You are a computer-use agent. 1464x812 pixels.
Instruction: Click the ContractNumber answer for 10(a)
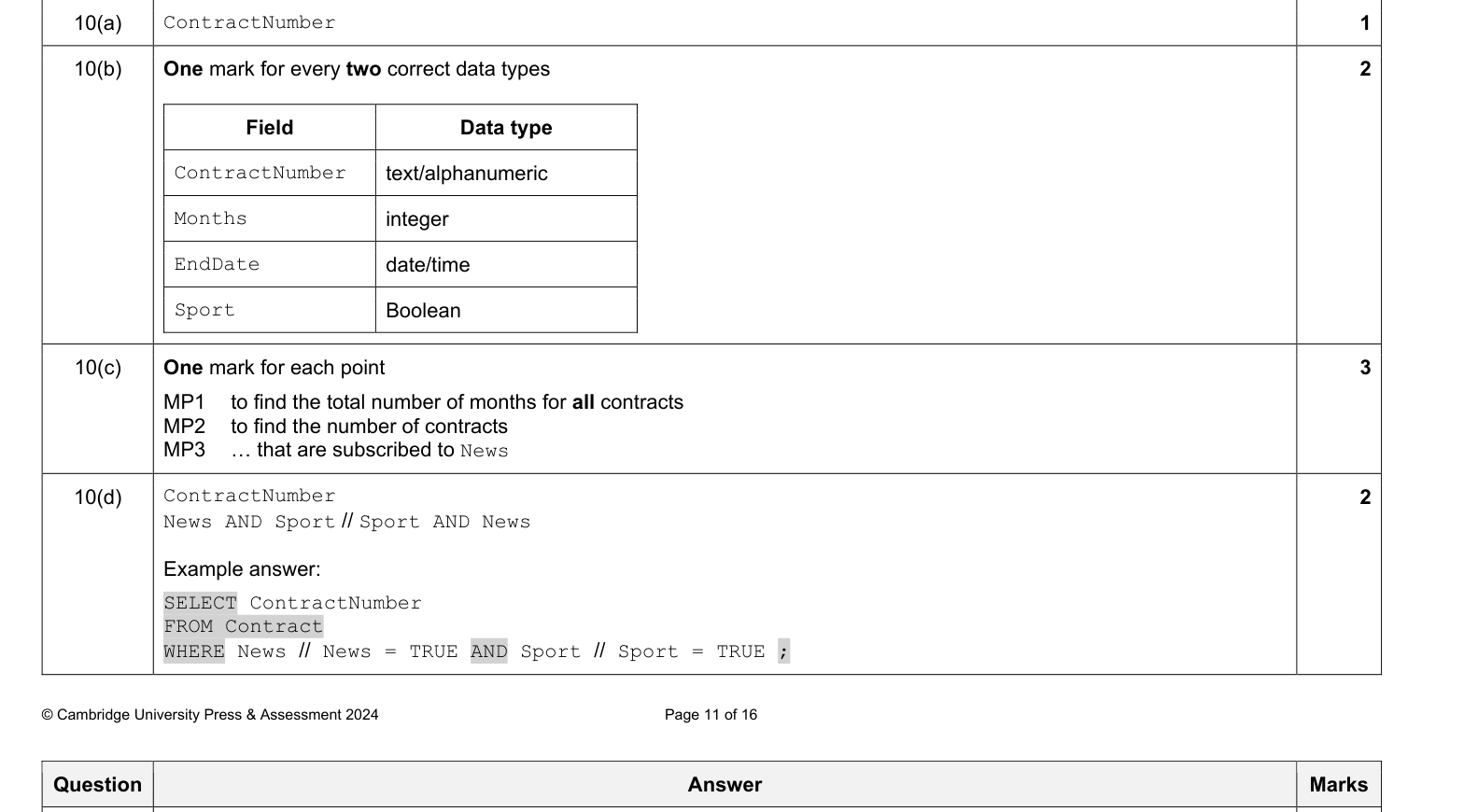pos(249,22)
